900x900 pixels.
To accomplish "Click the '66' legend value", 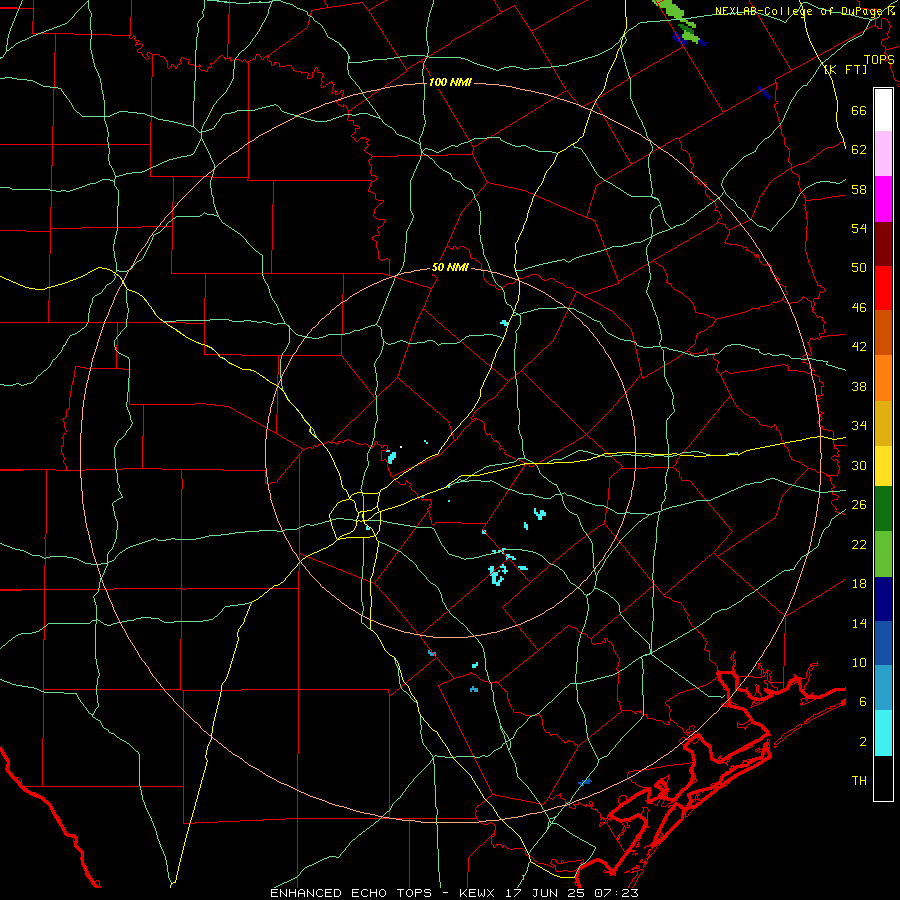I will [x=859, y=111].
